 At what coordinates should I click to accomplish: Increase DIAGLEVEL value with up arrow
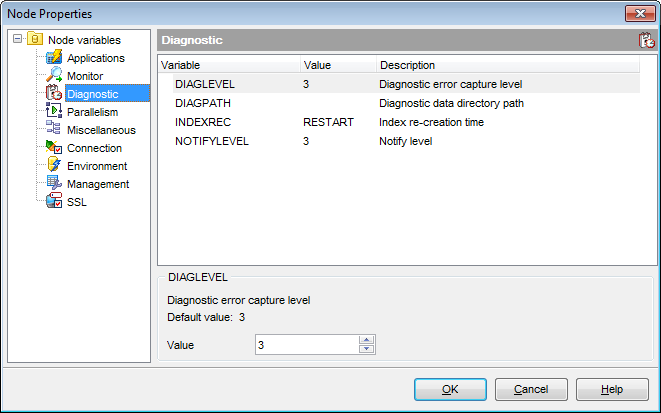click(x=366, y=340)
